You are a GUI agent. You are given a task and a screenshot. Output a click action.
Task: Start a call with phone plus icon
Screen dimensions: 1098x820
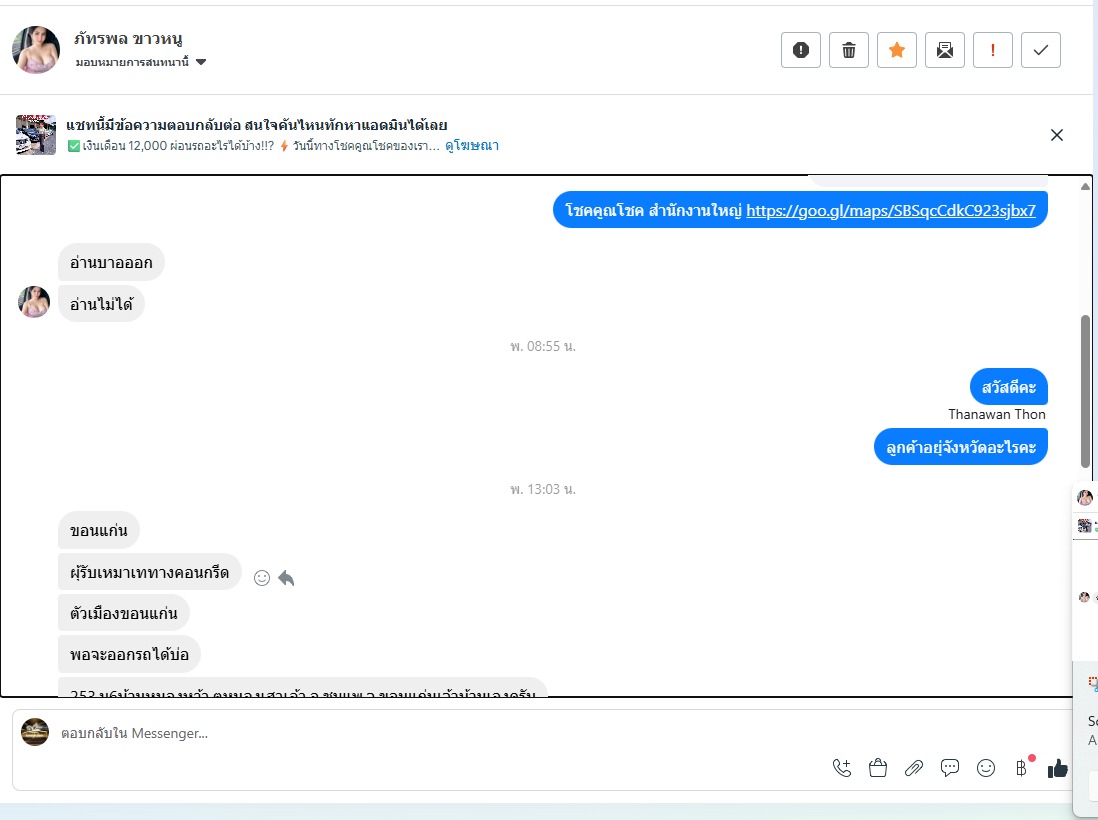(842, 768)
